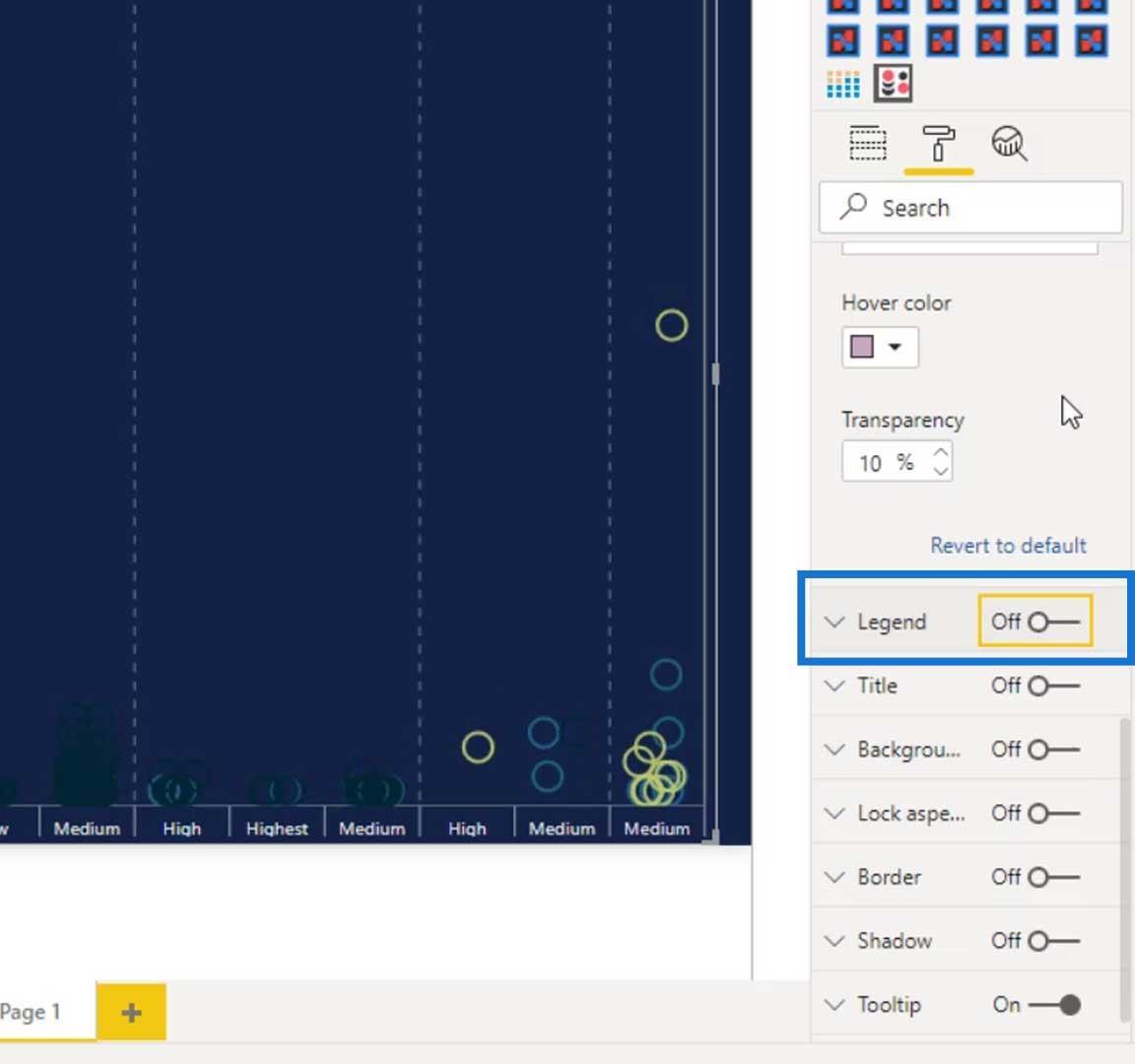Add a new page with the plus button
Viewport: 1135px width, 1064px height.
pos(131,1012)
